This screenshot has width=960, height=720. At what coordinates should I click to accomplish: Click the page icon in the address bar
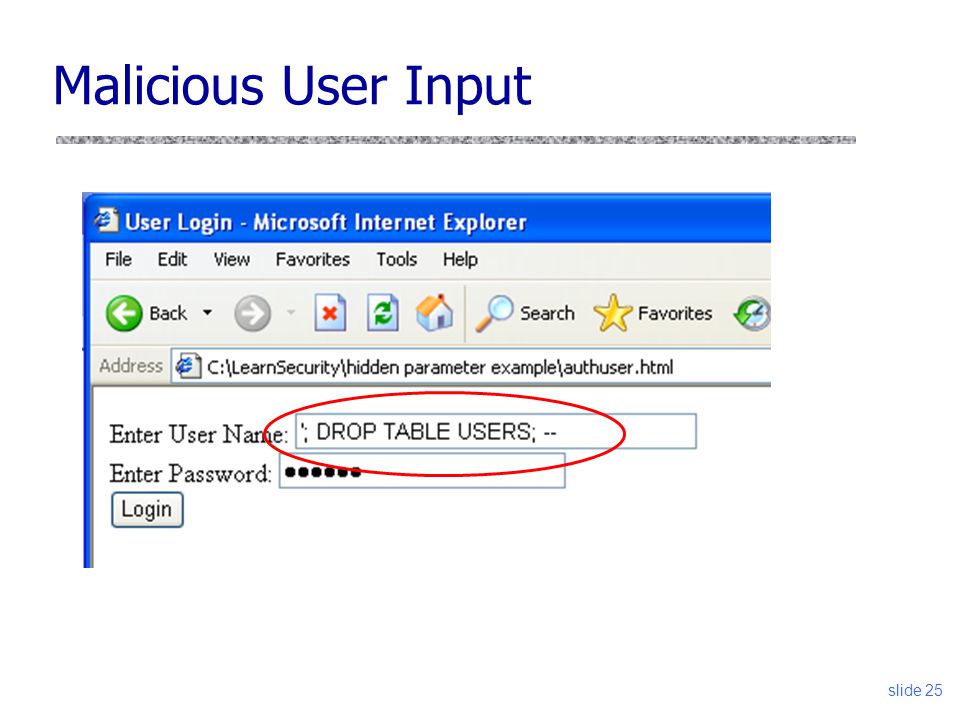(188, 366)
